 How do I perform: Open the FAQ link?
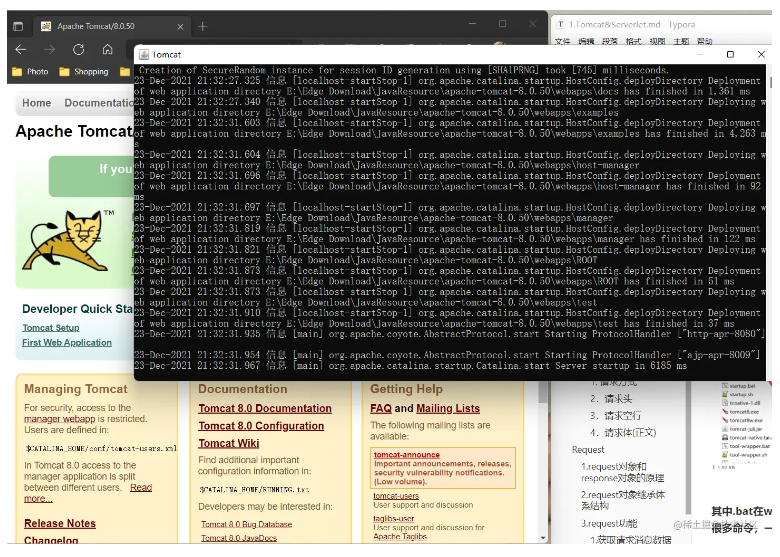tap(381, 408)
